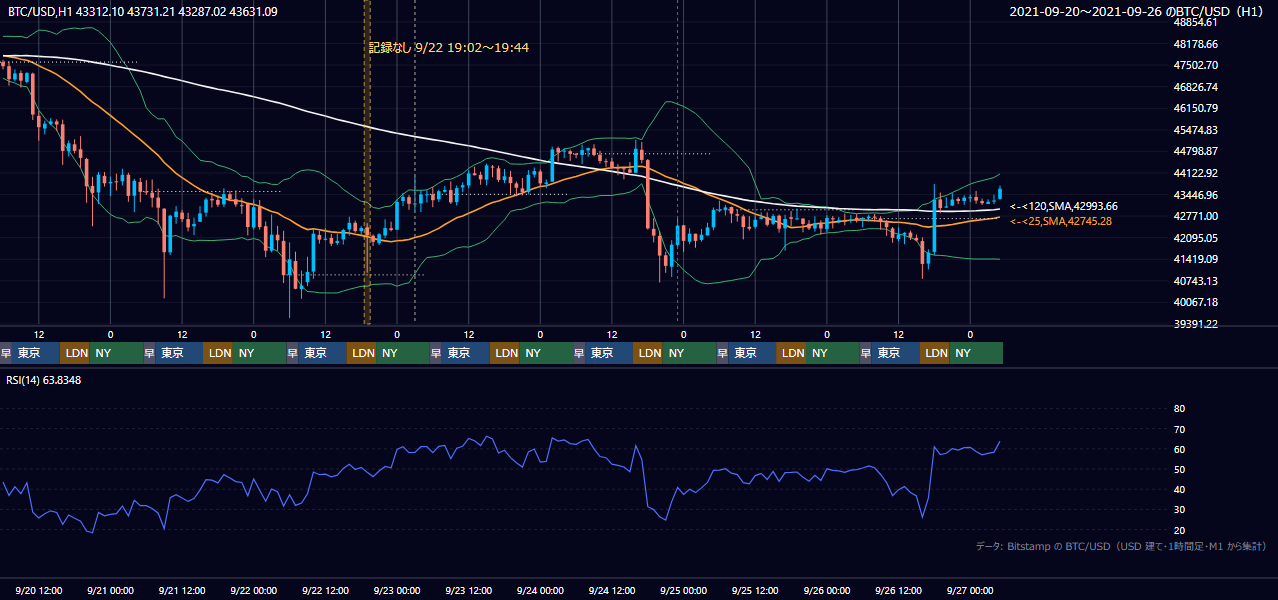Click RSI scale value 70
The image size is (1278, 600).
point(1179,429)
